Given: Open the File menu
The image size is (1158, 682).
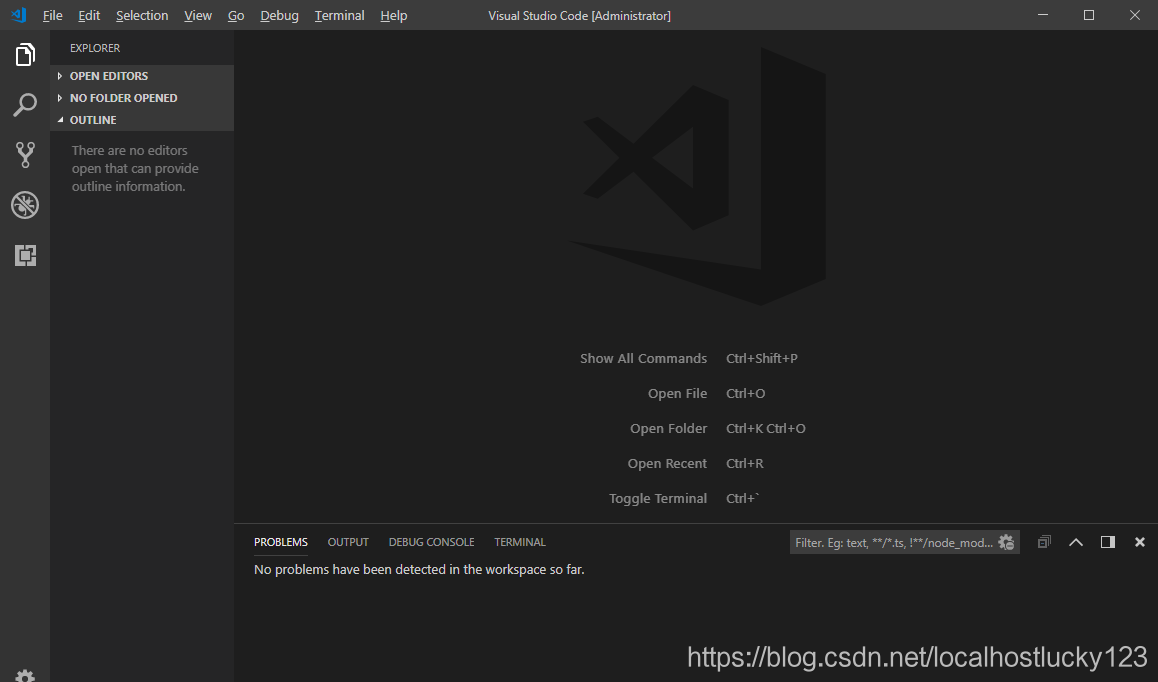Looking at the screenshot, I should (x=52, y=16).
